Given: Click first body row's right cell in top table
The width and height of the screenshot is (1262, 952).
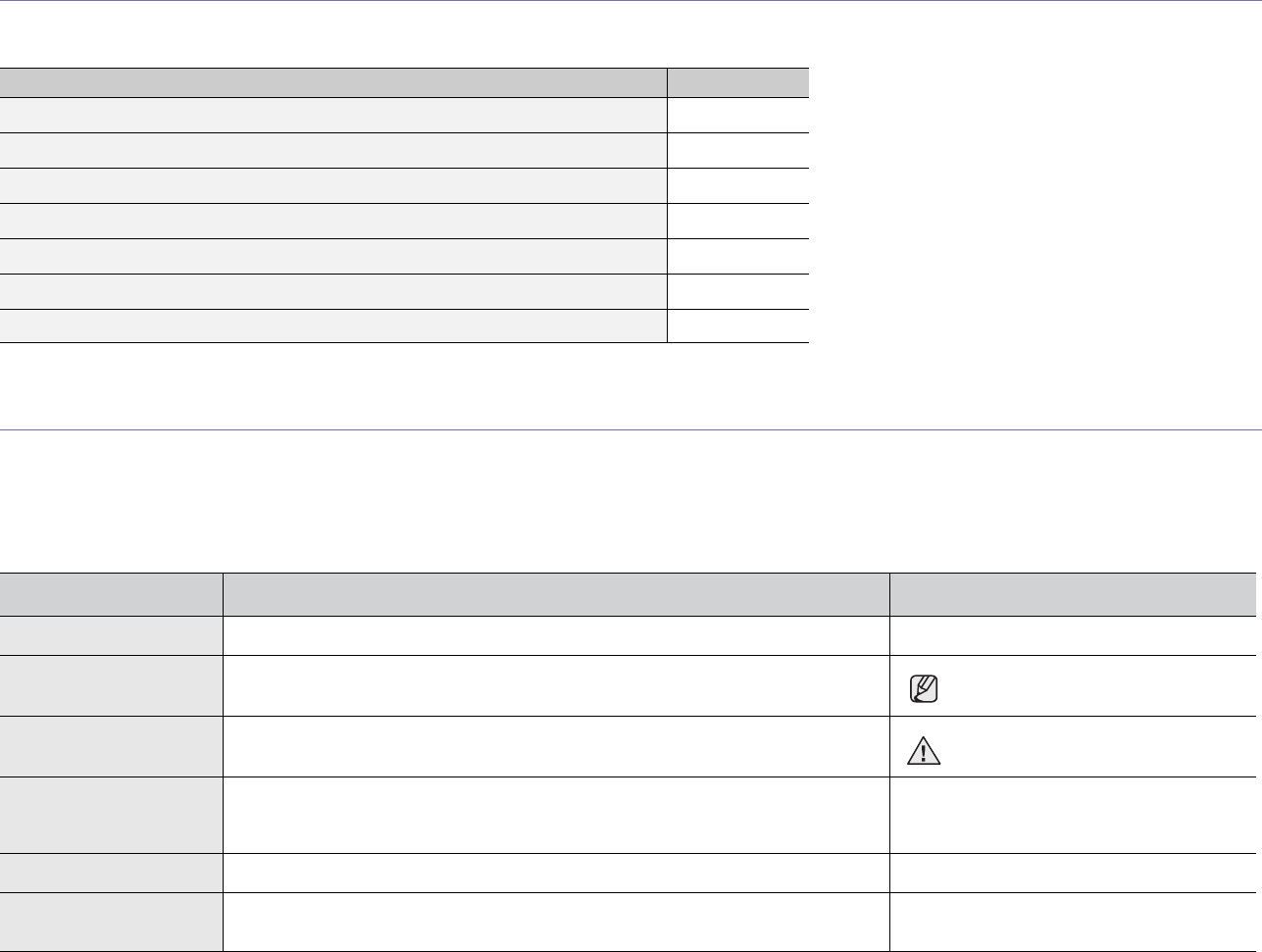Looking at the screenshot, I should (x=737, y=116).
